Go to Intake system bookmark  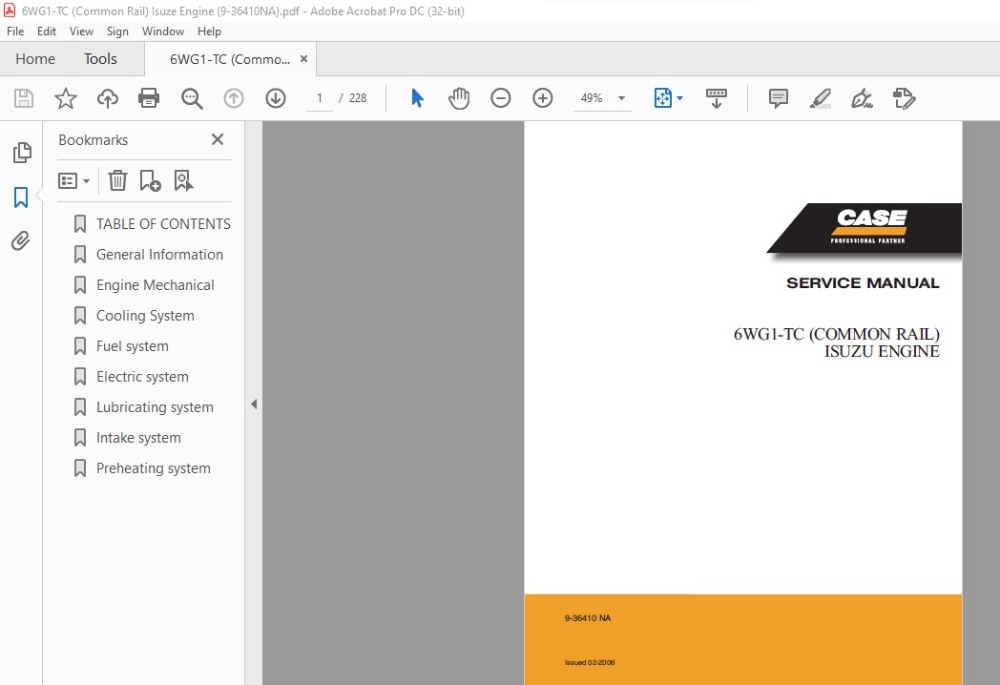[x=138, y=438]
